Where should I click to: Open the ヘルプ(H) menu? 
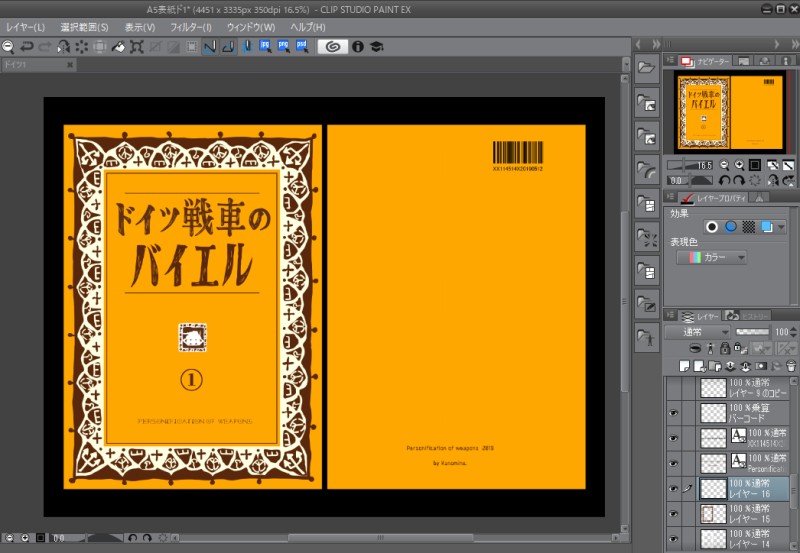[x=308, y=27]
